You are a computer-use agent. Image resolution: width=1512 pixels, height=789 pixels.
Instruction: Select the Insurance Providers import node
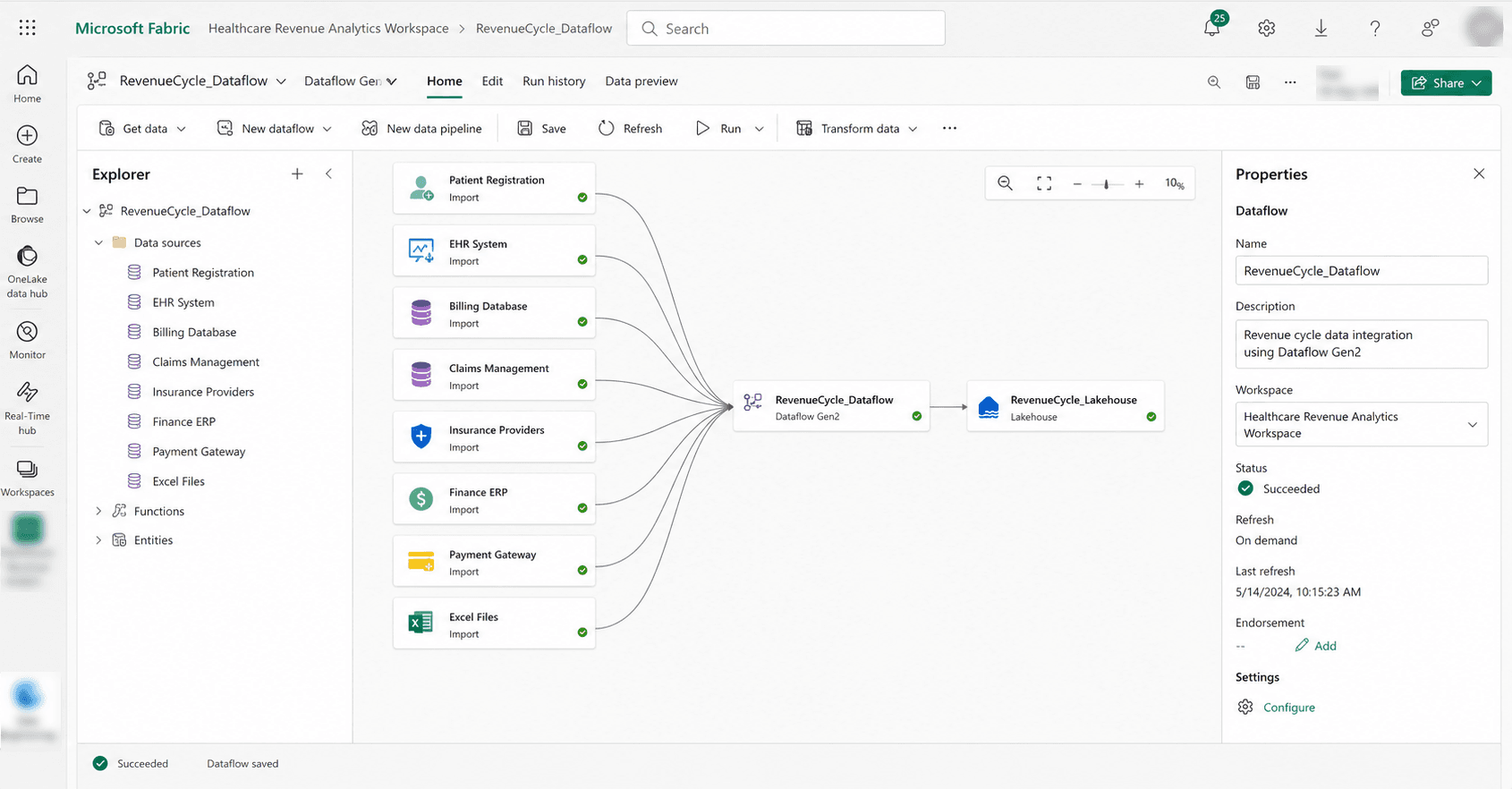click(494, 437)
